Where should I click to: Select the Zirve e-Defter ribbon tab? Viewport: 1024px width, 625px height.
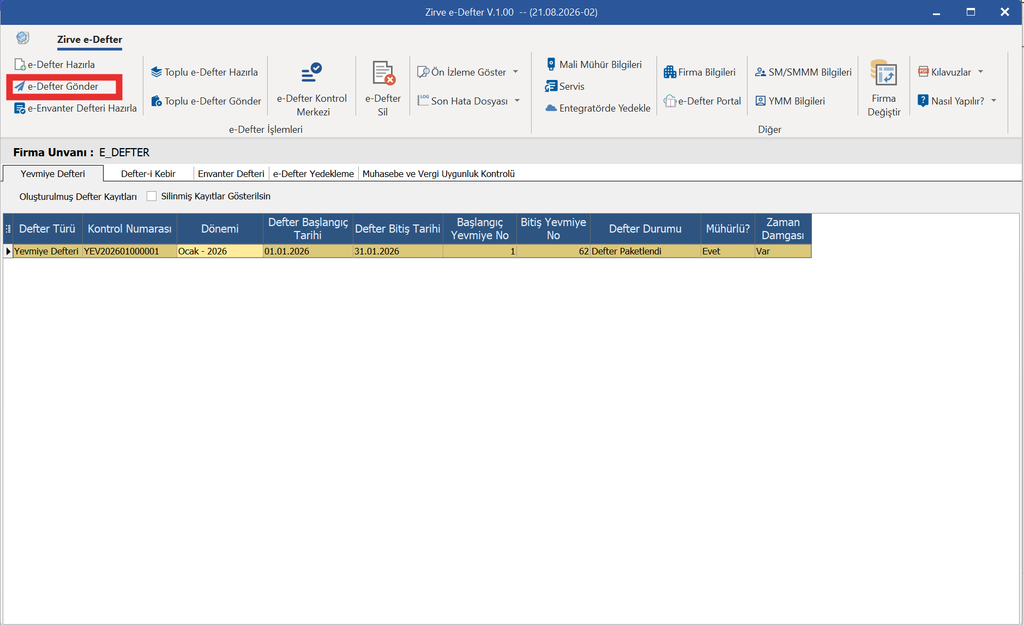[x=89, y=40]
